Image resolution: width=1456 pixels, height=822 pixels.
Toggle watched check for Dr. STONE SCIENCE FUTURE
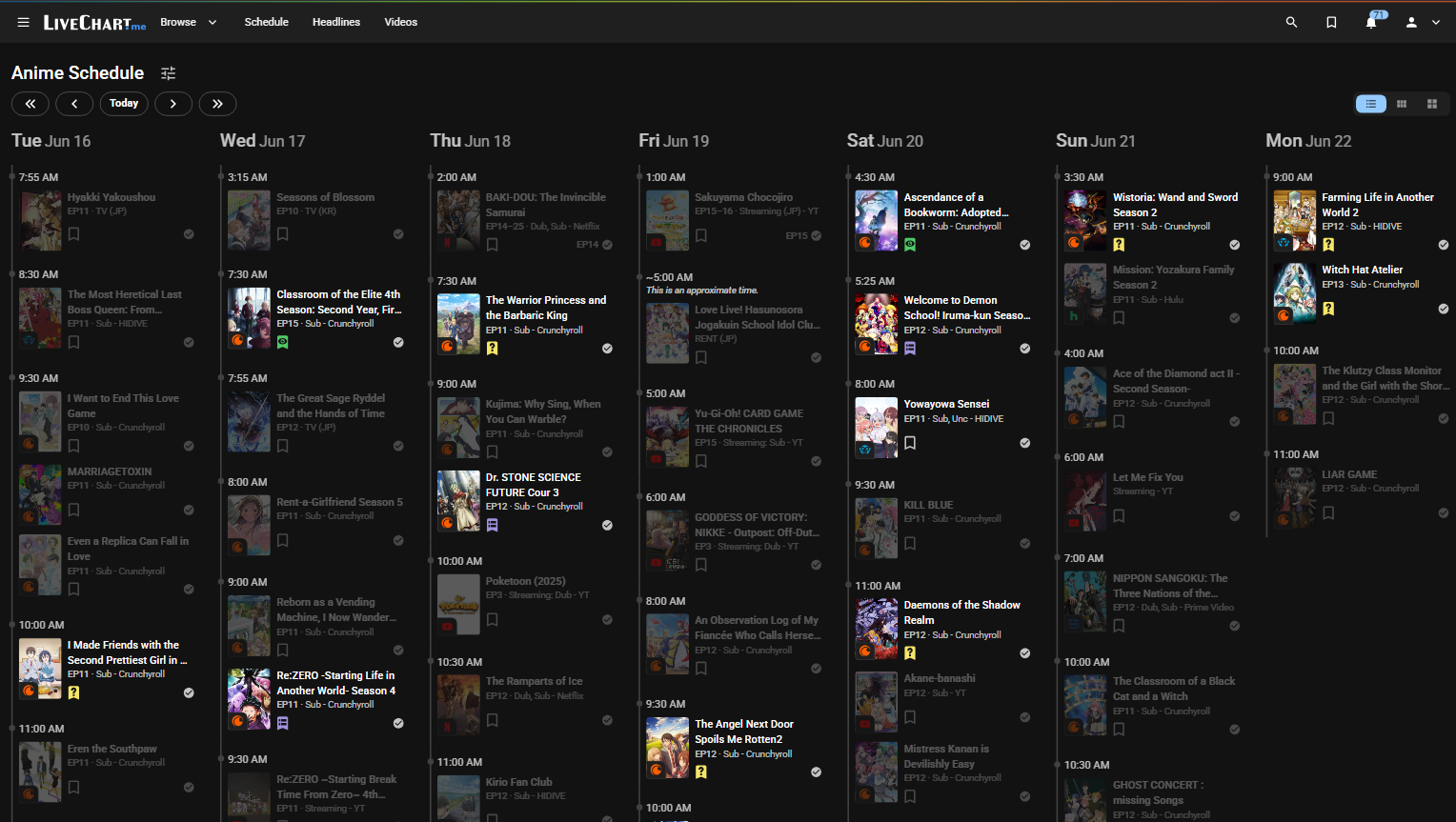[x=607, y=526]
